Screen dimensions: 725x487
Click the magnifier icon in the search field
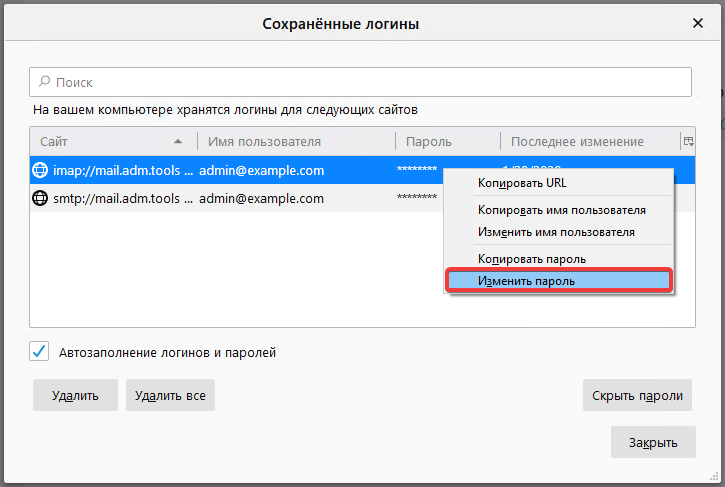point(44,82)
